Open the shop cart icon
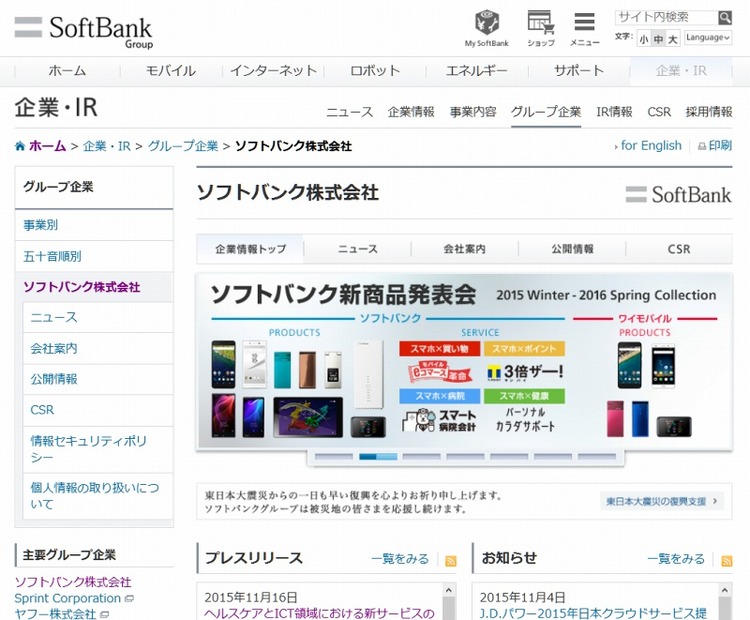 pyautogui.click(x=540, y=28)
